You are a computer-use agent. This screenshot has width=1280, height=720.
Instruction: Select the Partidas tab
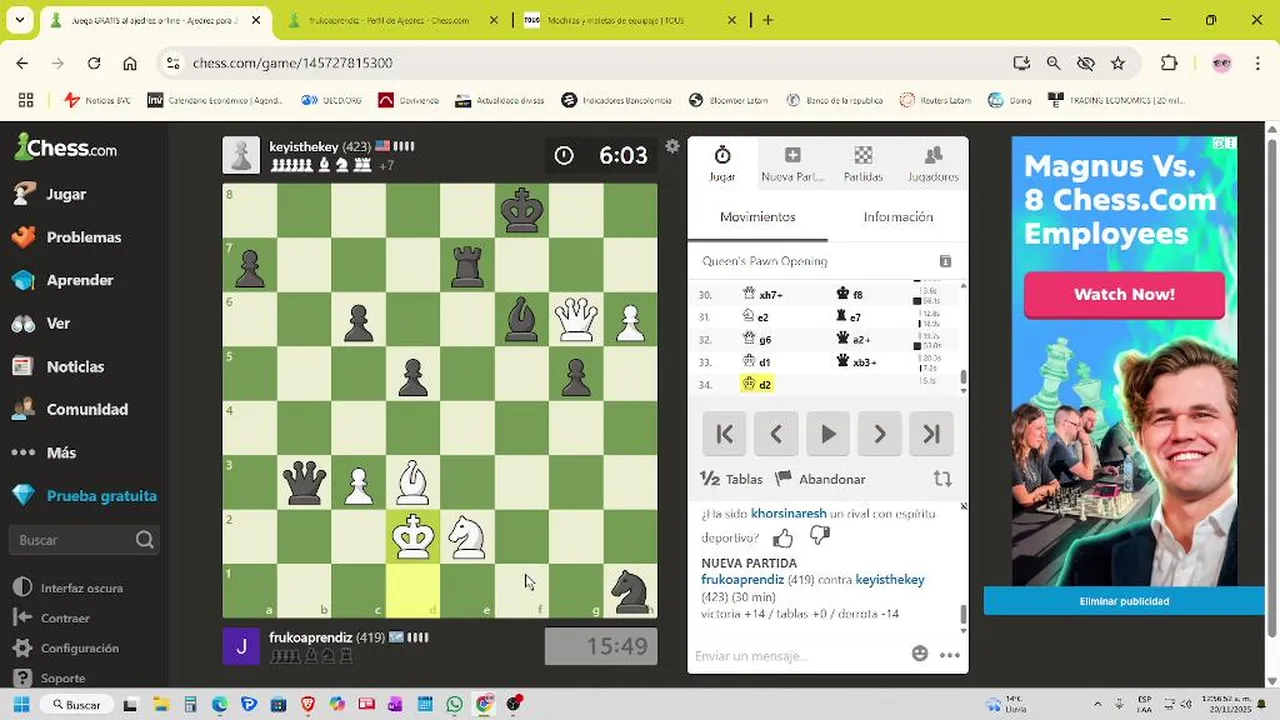(x=863, y=163)
